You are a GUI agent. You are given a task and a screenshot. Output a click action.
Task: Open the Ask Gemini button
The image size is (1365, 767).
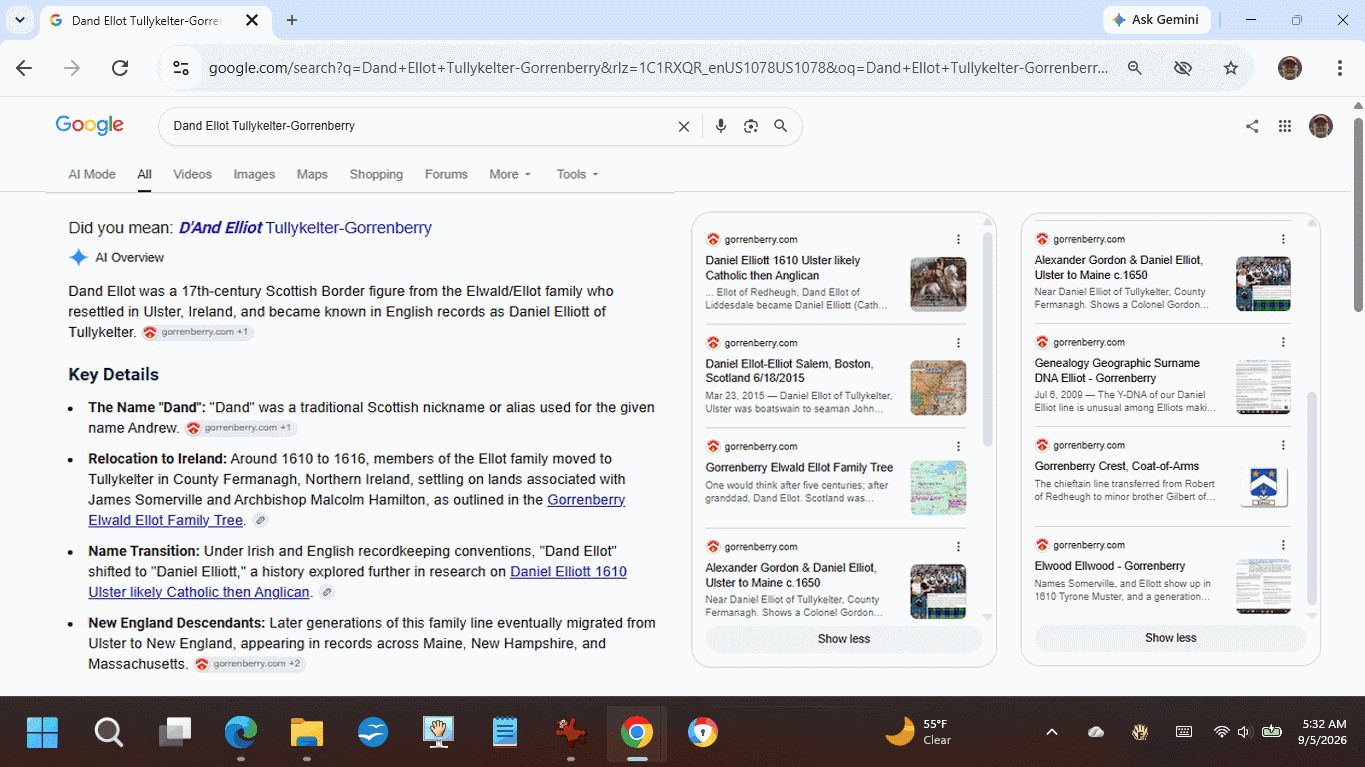coord(1157,20)
